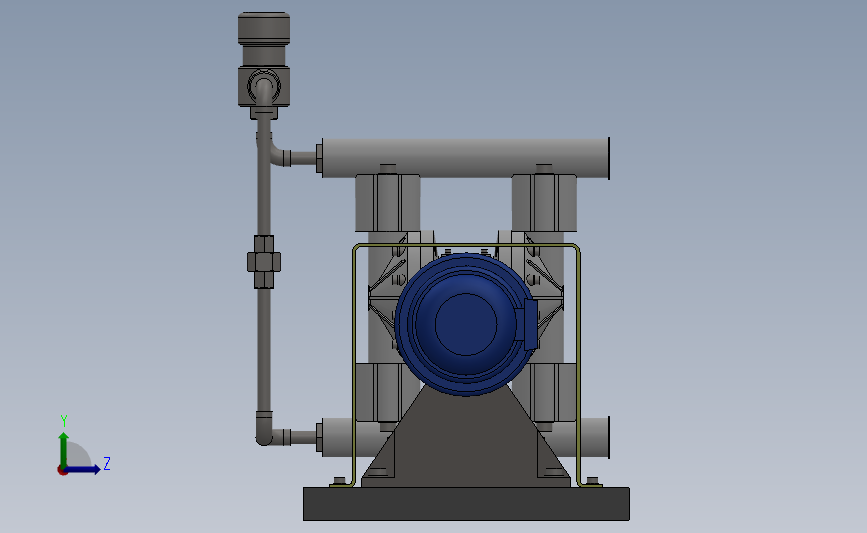Pick the left anchor bolt on base
The image size is (867, 533).
340,481
